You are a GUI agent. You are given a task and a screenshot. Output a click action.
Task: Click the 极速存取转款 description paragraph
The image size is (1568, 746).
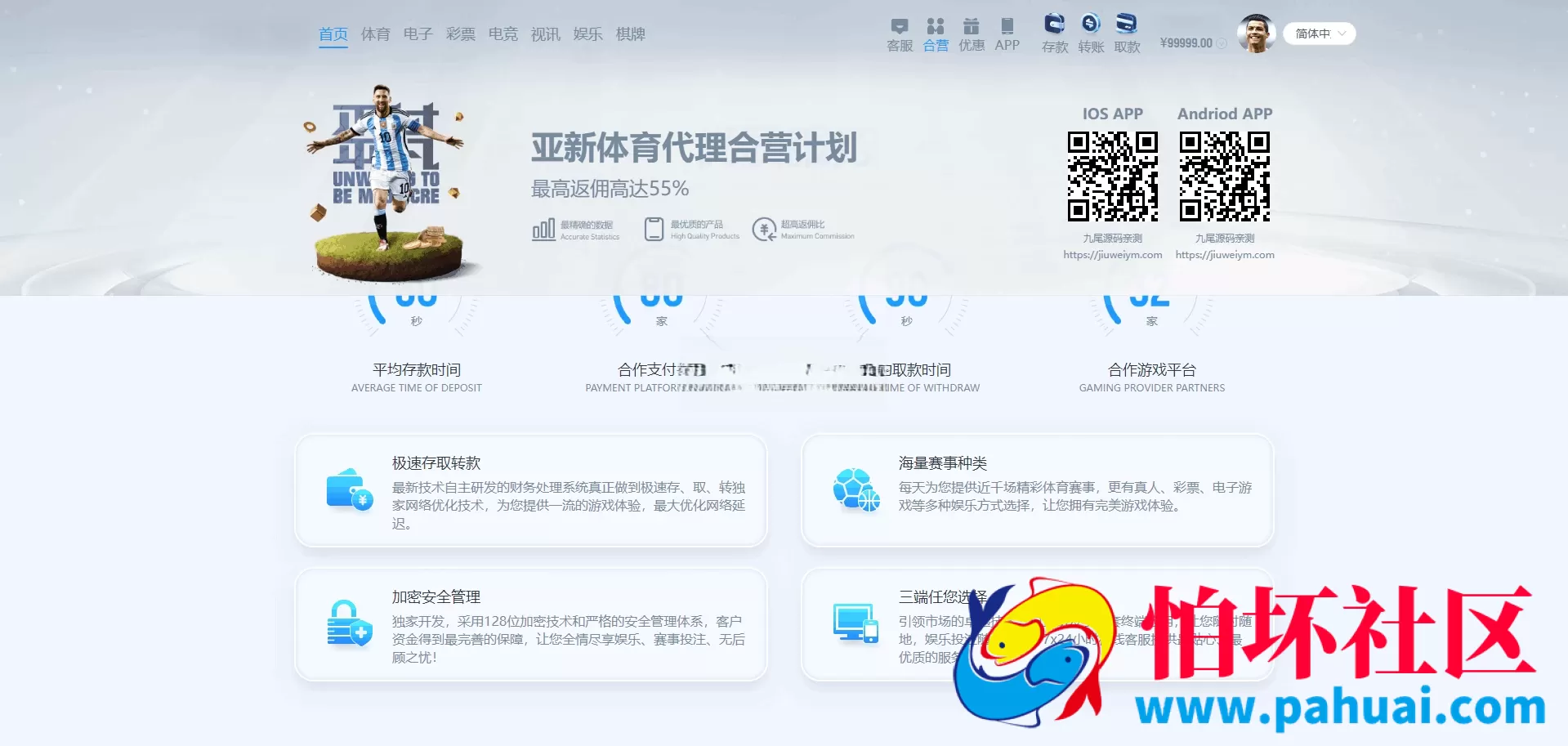[x=569, y=506]
